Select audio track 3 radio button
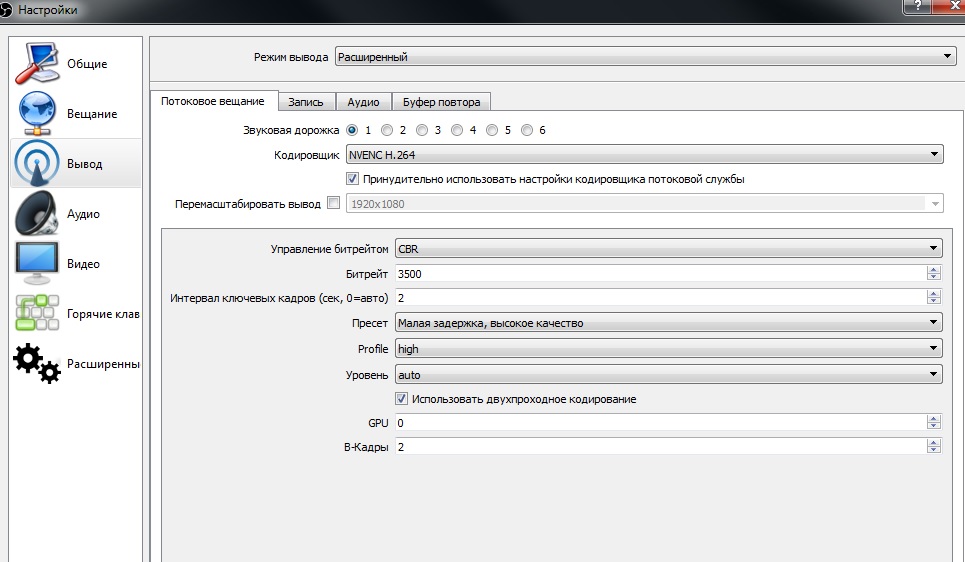Screen dimensions: 965x562 click(x=422, y=130)
